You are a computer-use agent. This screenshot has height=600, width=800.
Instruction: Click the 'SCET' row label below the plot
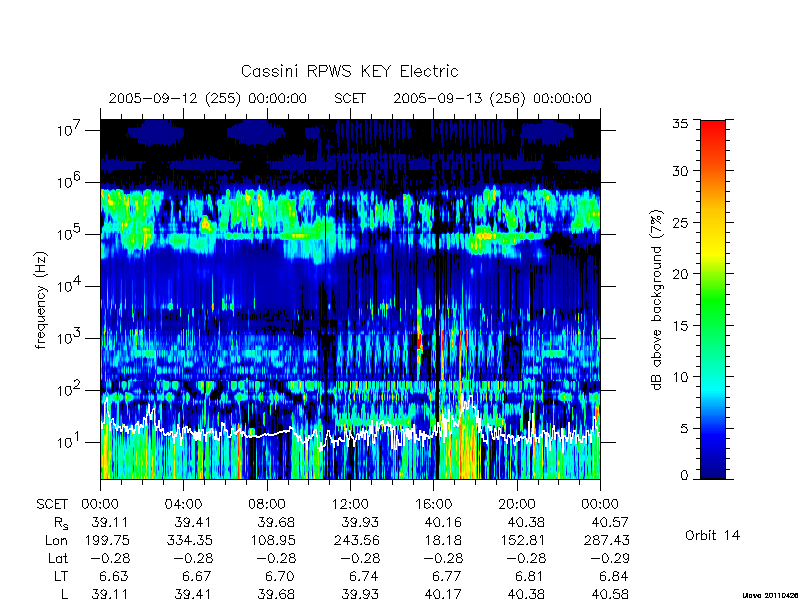(x=52, y=504)
